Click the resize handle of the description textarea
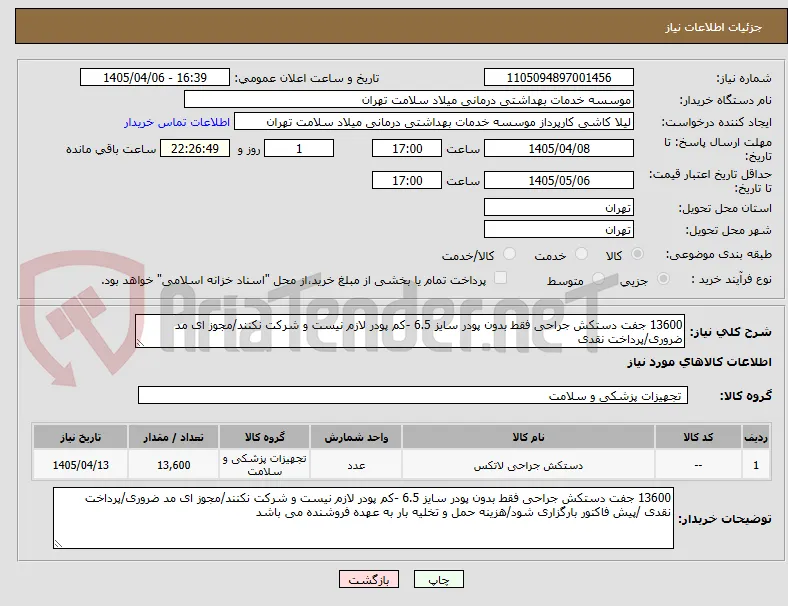This screenshot has width=788, height=606. tap(140, 343)
